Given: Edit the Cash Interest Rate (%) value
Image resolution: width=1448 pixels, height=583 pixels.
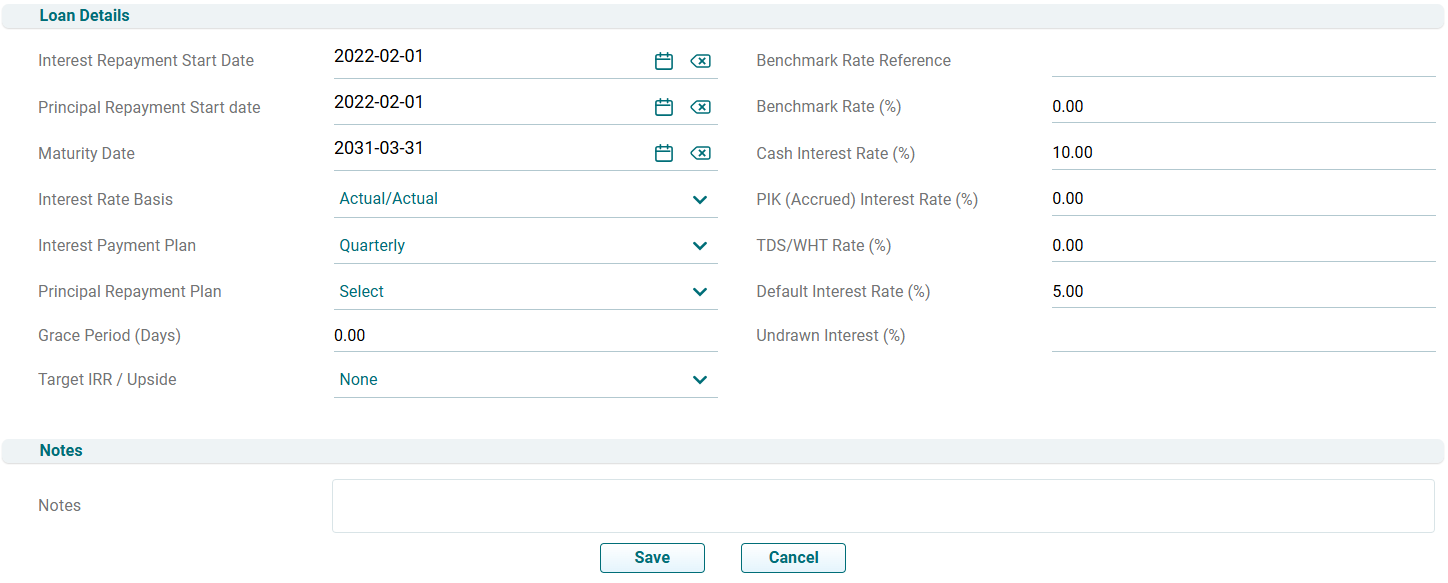Looking at the screenshot, I should click(x=1243, y=153).
